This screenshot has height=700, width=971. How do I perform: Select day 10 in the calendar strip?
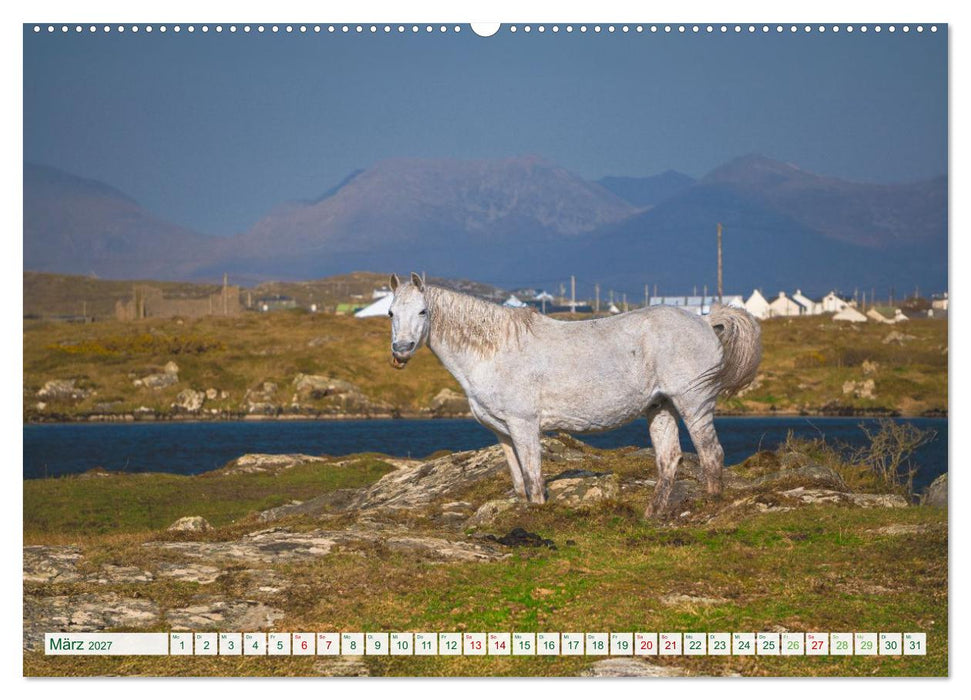[401, 644]
